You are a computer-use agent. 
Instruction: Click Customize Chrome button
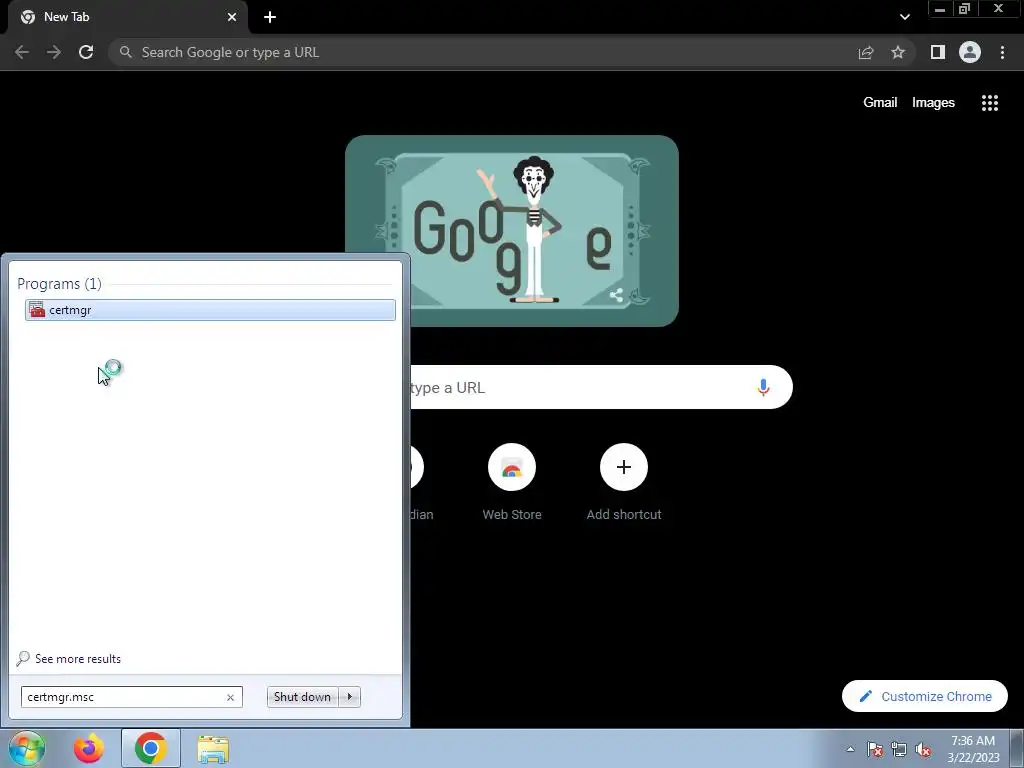[x=925, y=696]
